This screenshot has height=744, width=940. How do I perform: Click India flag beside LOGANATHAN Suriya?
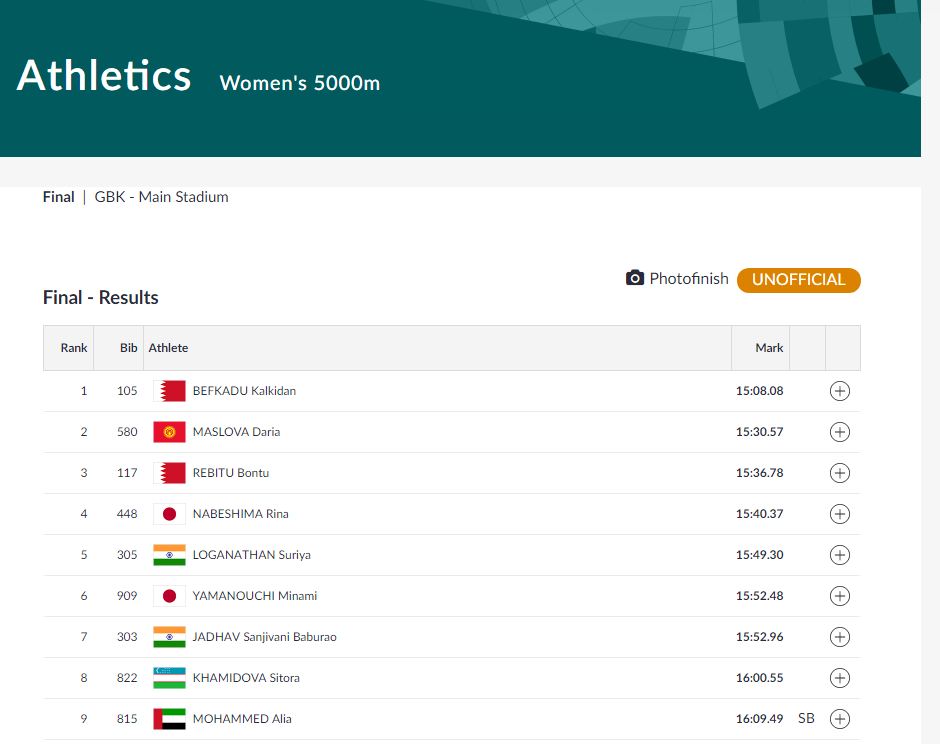[169, 555]
